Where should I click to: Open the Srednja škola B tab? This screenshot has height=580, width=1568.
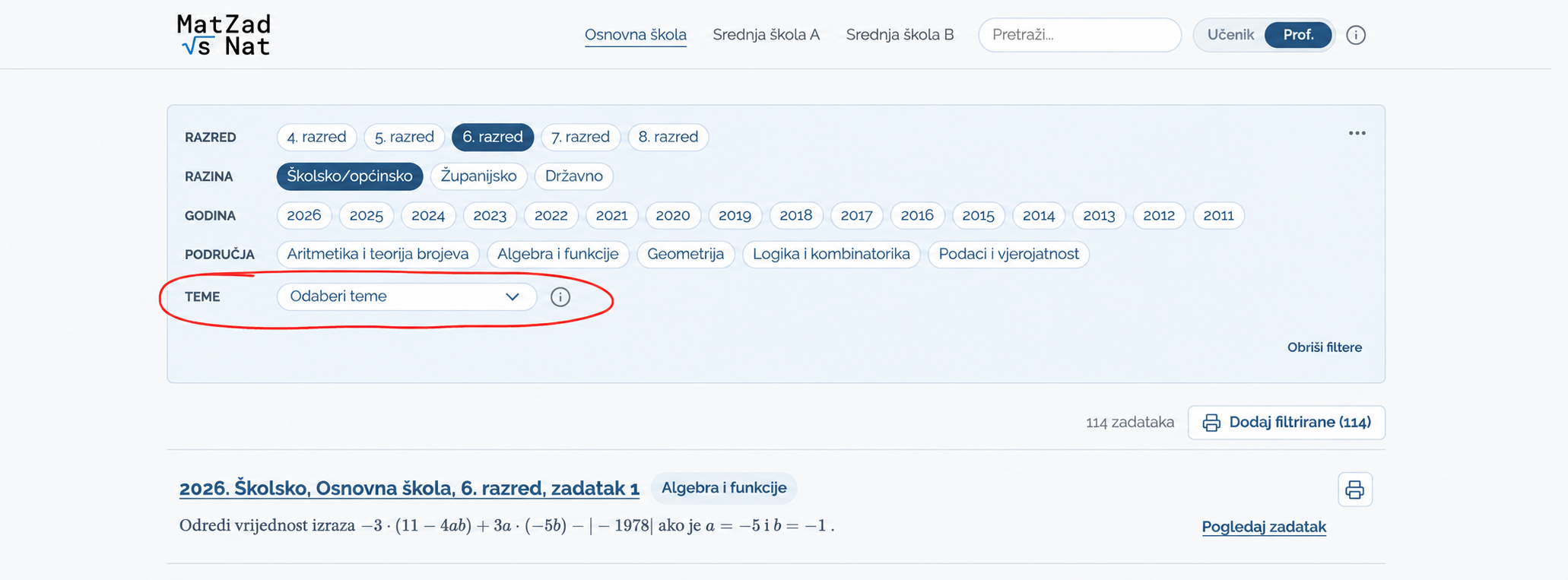900,35
